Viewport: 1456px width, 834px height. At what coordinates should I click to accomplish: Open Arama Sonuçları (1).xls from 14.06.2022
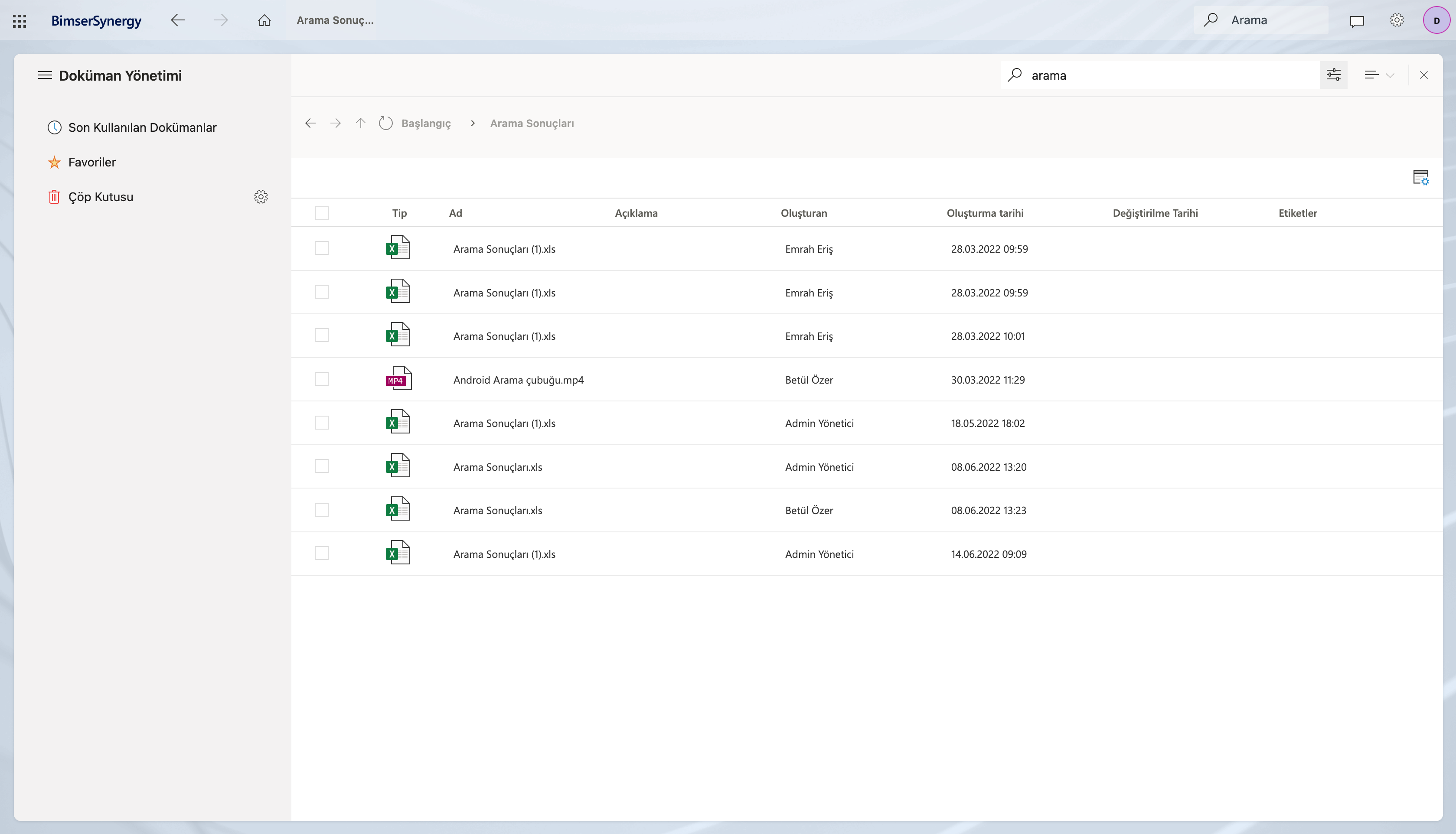point(504,554)
